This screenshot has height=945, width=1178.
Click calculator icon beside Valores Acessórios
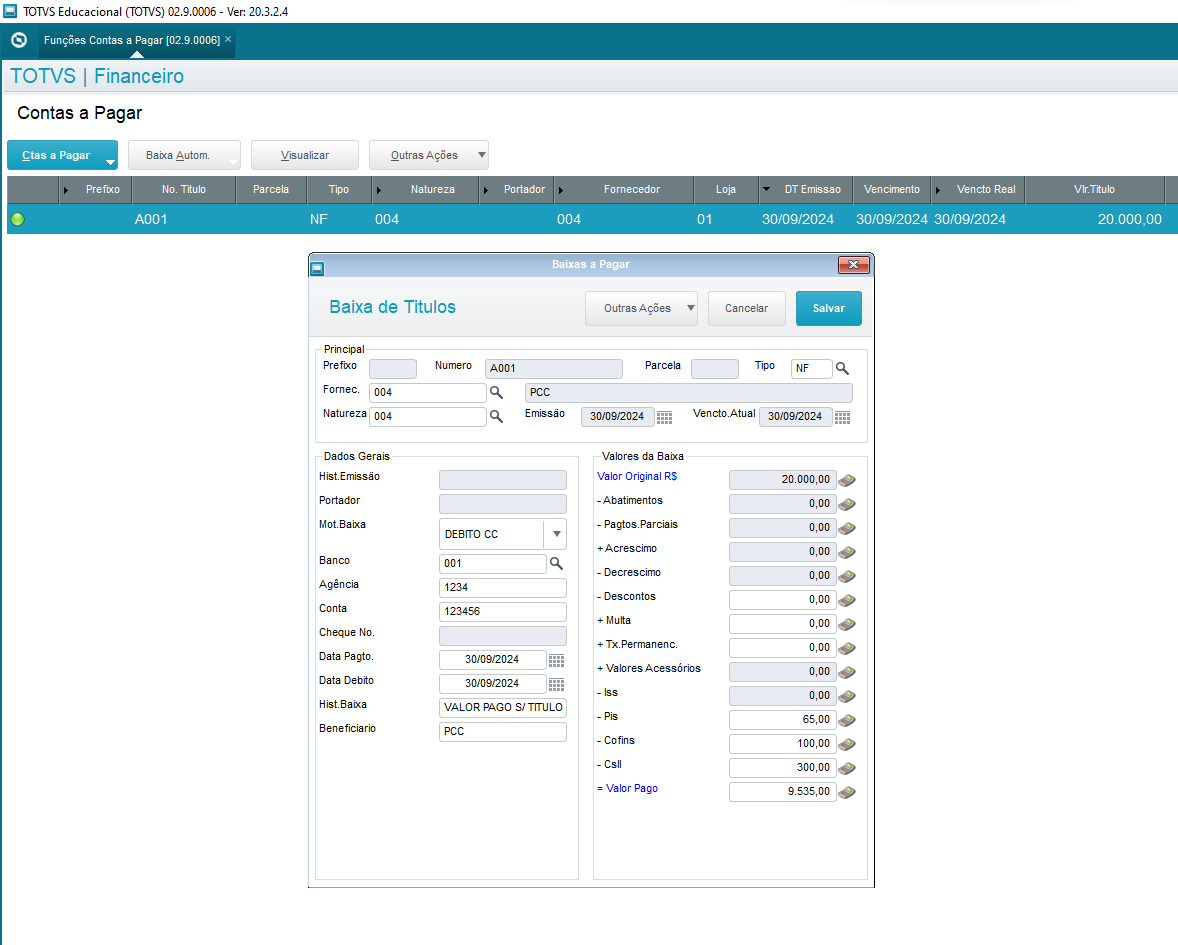click(847, 672)
